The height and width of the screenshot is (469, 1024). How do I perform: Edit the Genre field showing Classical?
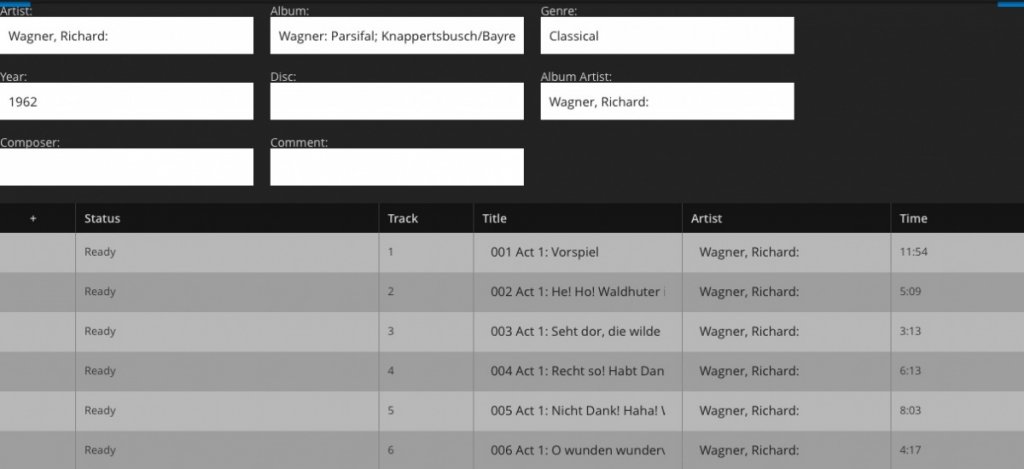coord(667,36)
